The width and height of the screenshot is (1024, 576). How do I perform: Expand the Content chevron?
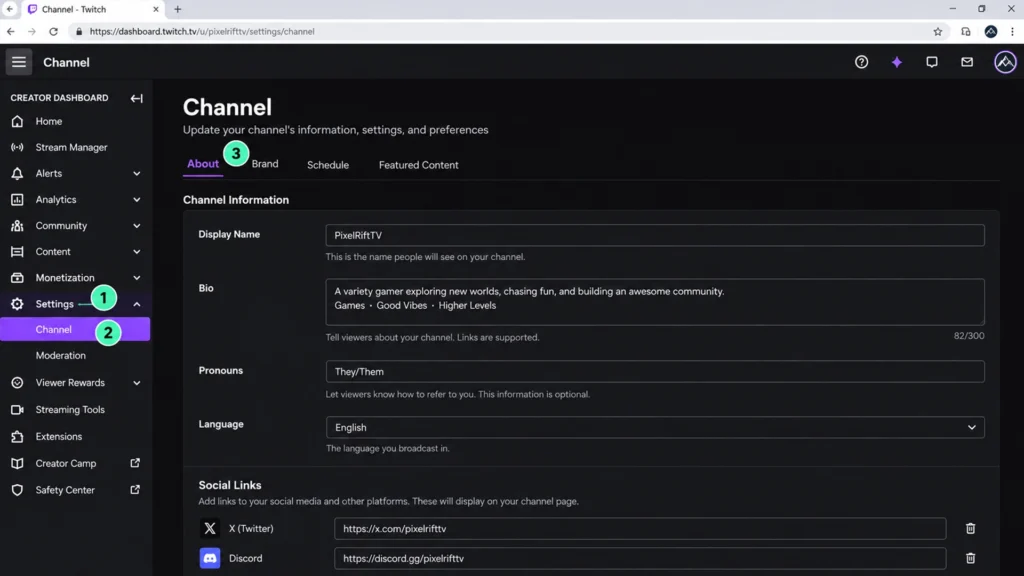tap(136, 252)
